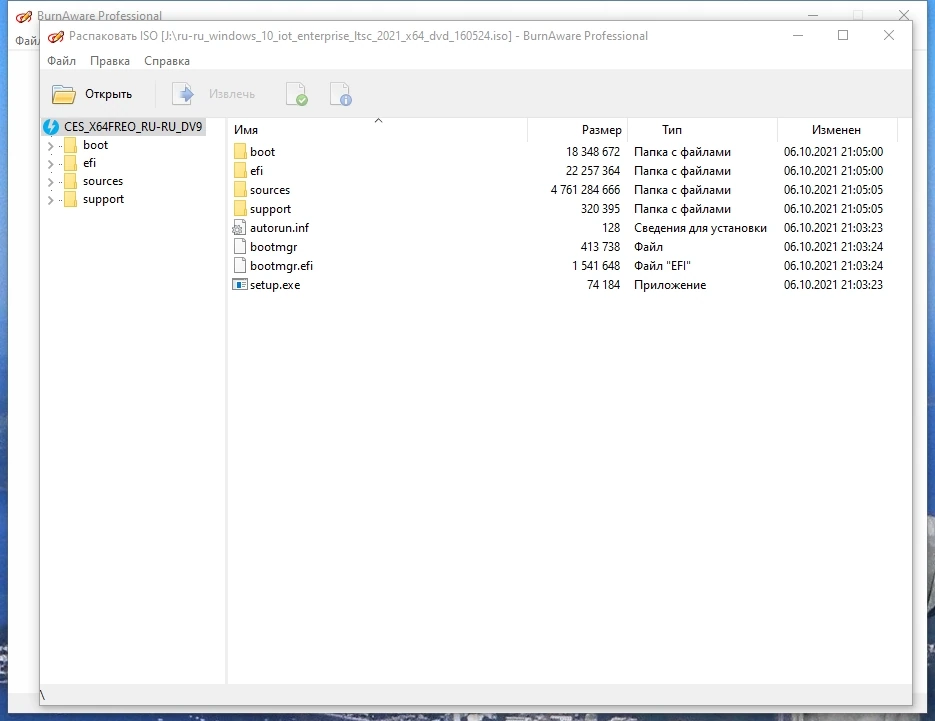Close the background BurnAware Professional window
Viewport: 935px width, 721px height.
(x=904, y=15)
